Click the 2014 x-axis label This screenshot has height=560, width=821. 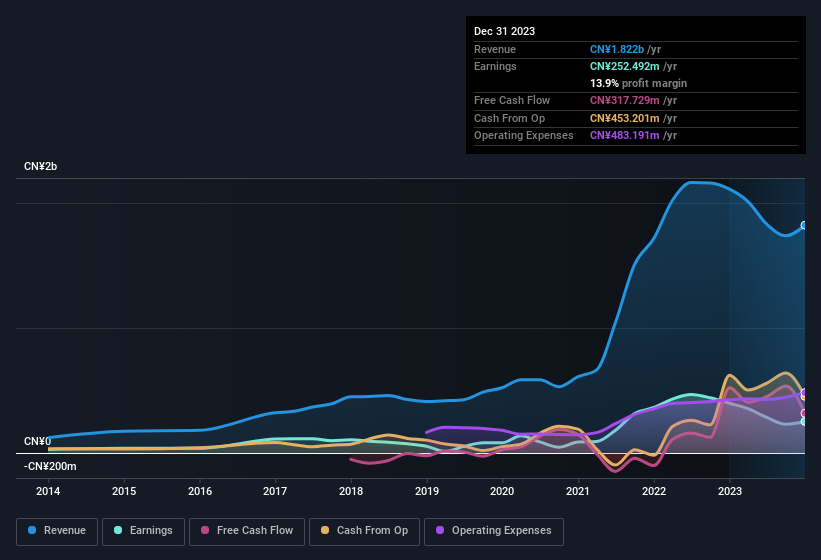pos(48,491)
